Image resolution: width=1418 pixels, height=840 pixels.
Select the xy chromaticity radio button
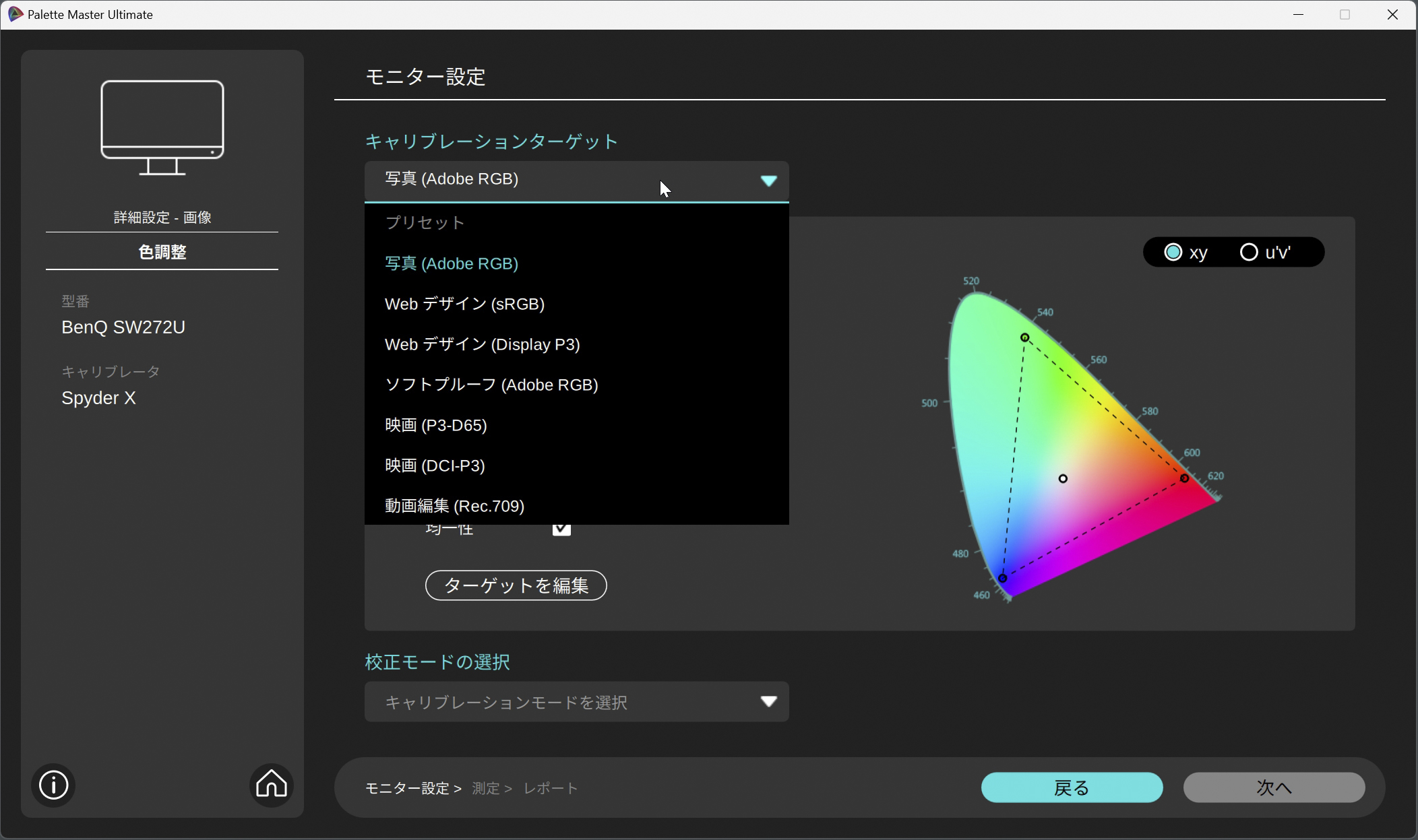1173,252
